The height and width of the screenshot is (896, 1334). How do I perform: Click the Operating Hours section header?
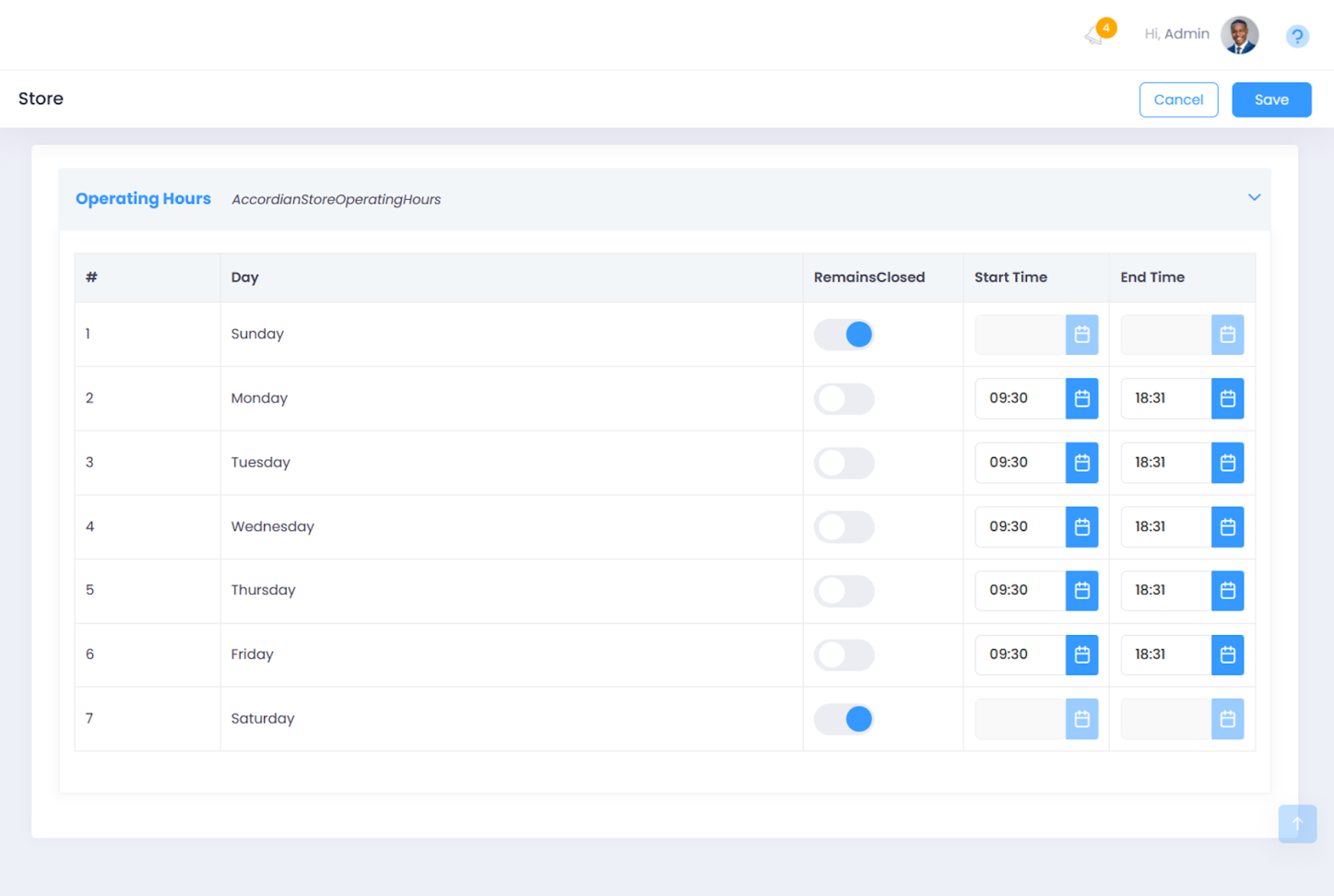143,199
